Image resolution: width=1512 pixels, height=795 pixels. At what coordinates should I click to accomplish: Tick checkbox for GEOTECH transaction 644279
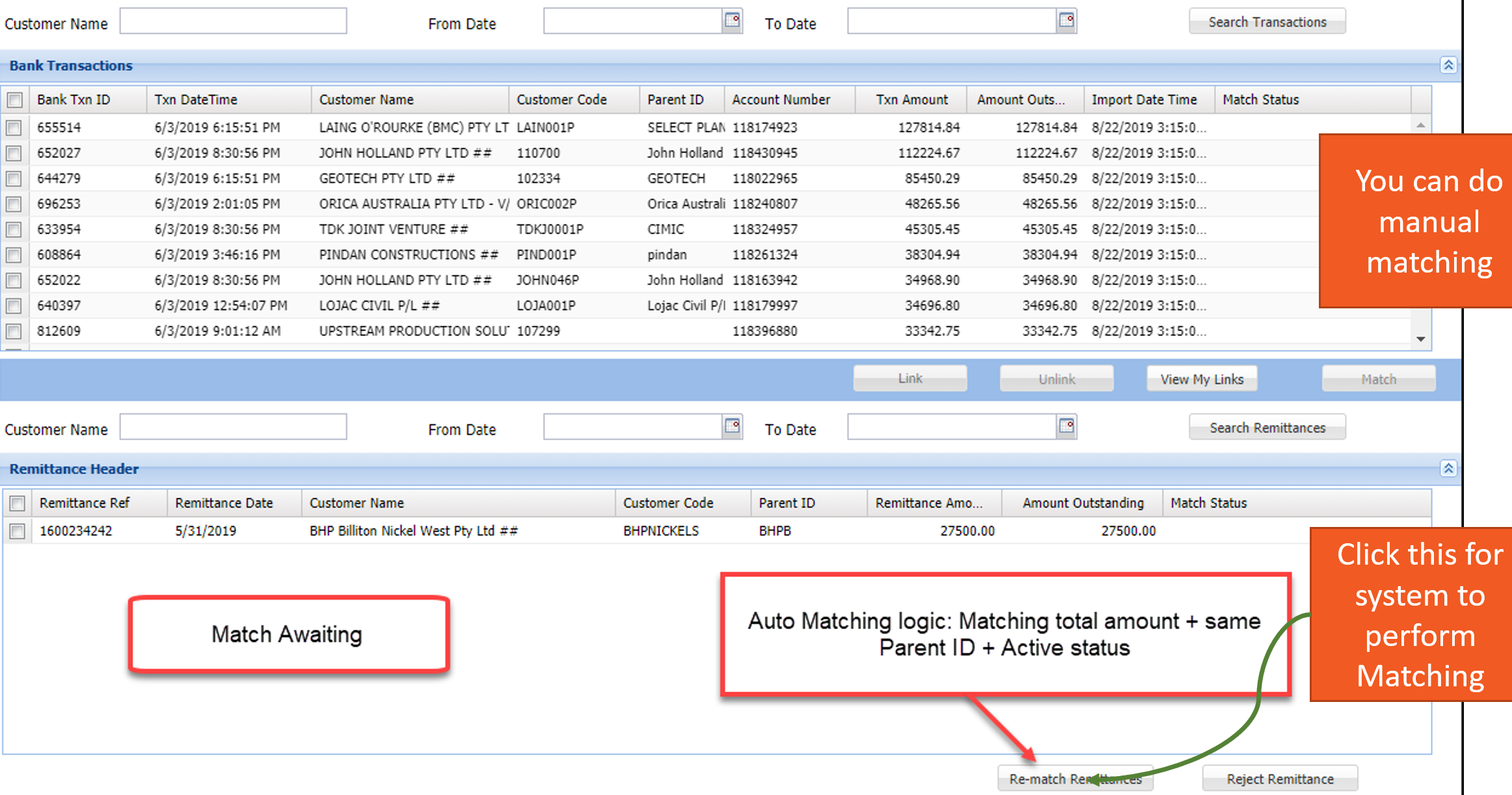point(14,178)
